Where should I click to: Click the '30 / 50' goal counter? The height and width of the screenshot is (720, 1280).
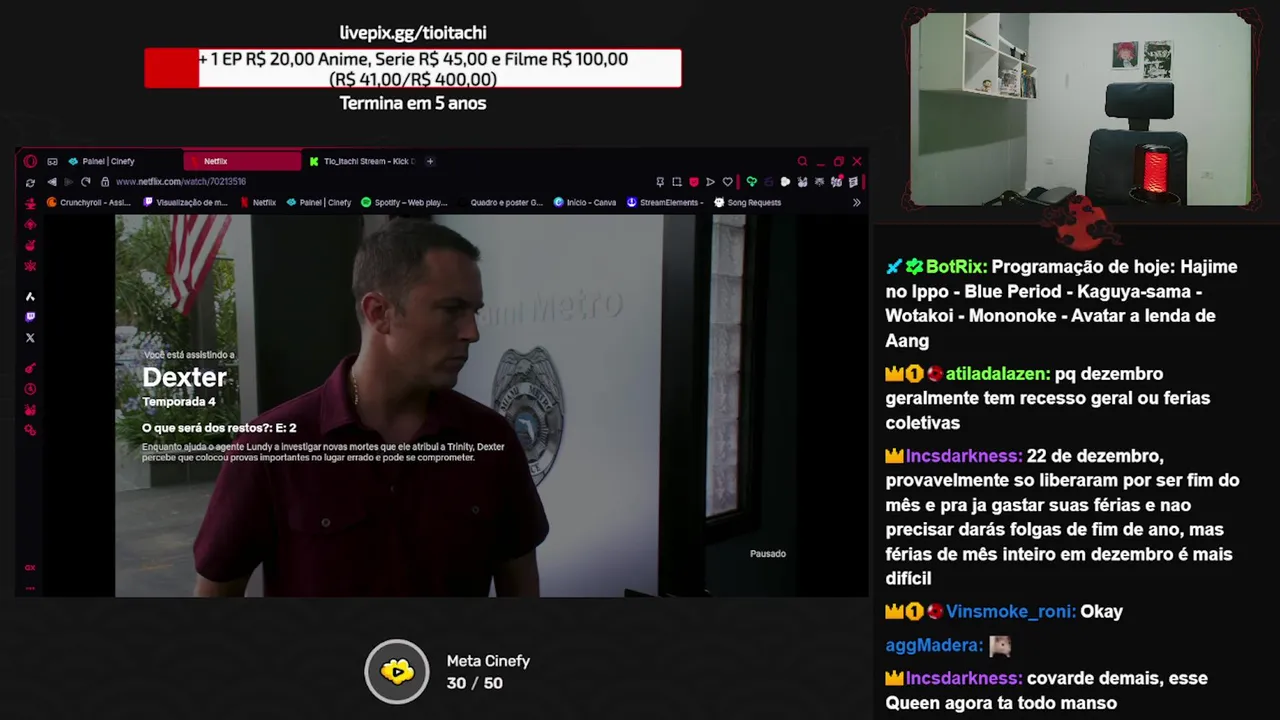coord(475,683)
